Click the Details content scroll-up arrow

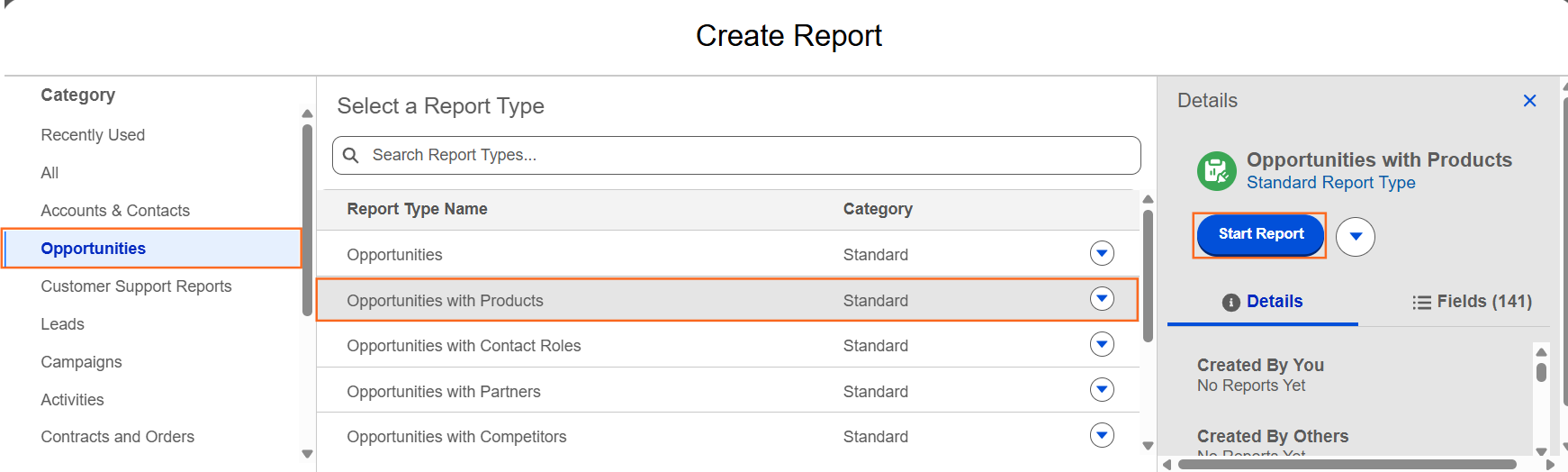tap(1541, 352)
